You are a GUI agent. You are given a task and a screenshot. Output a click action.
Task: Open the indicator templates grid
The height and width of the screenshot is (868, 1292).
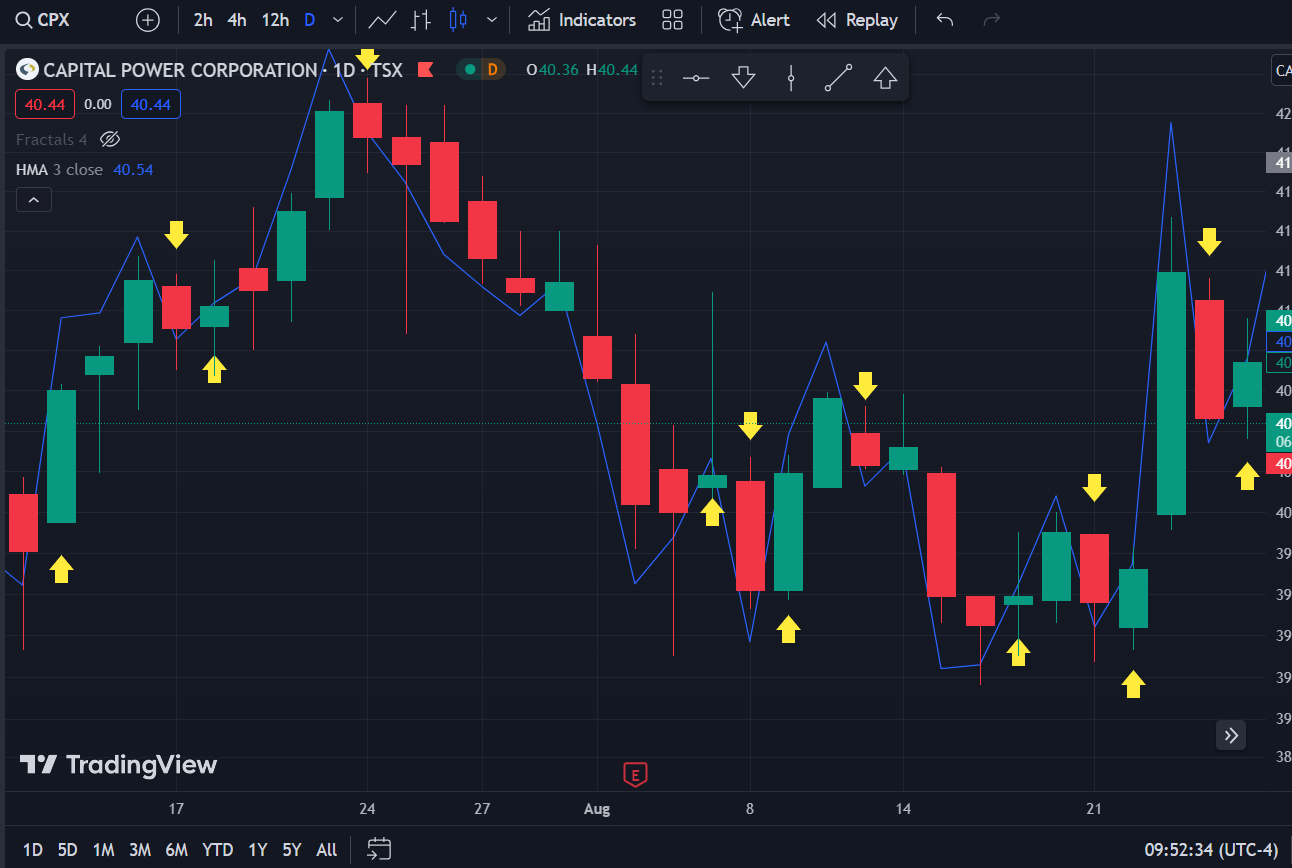pyautogui.click(x=672, y=19)
